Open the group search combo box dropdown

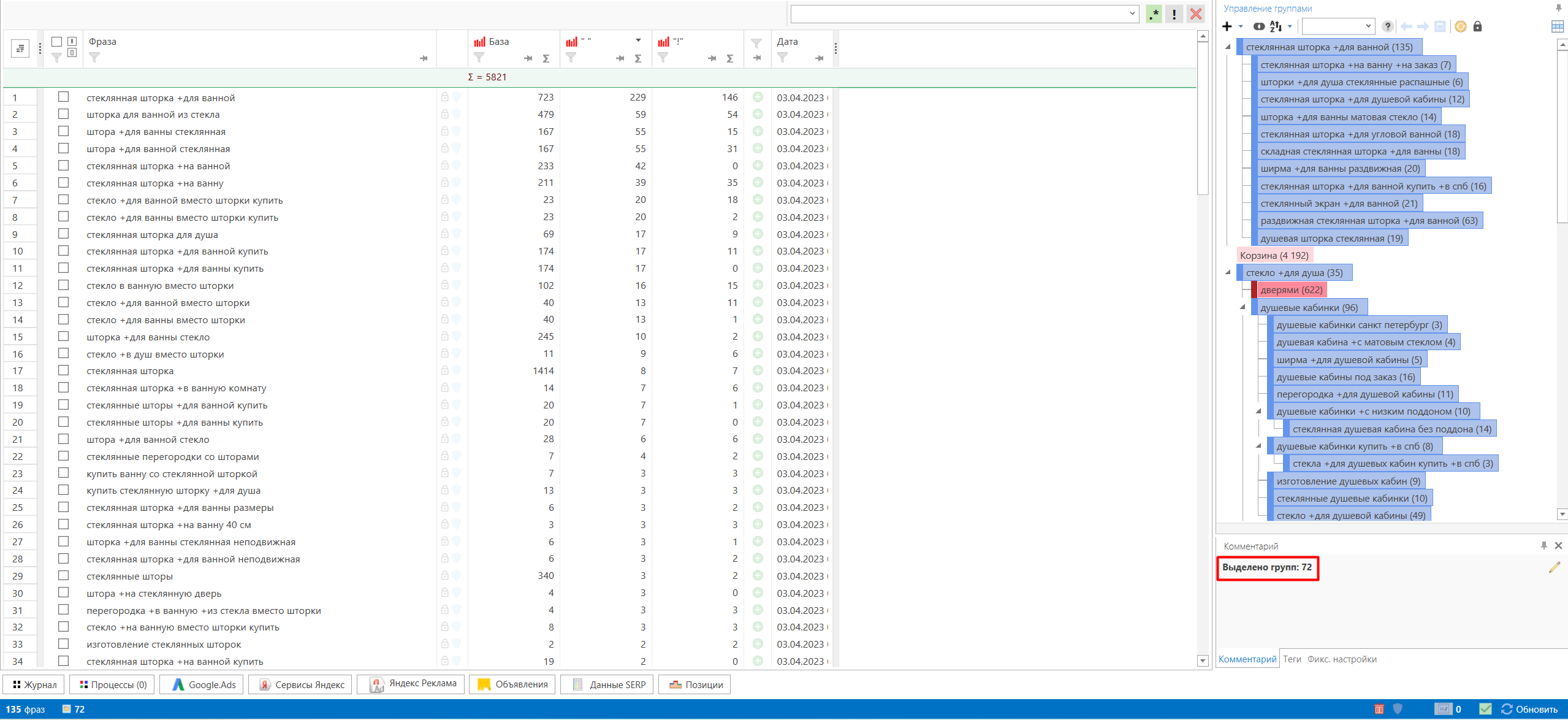tap(1368, 26)
